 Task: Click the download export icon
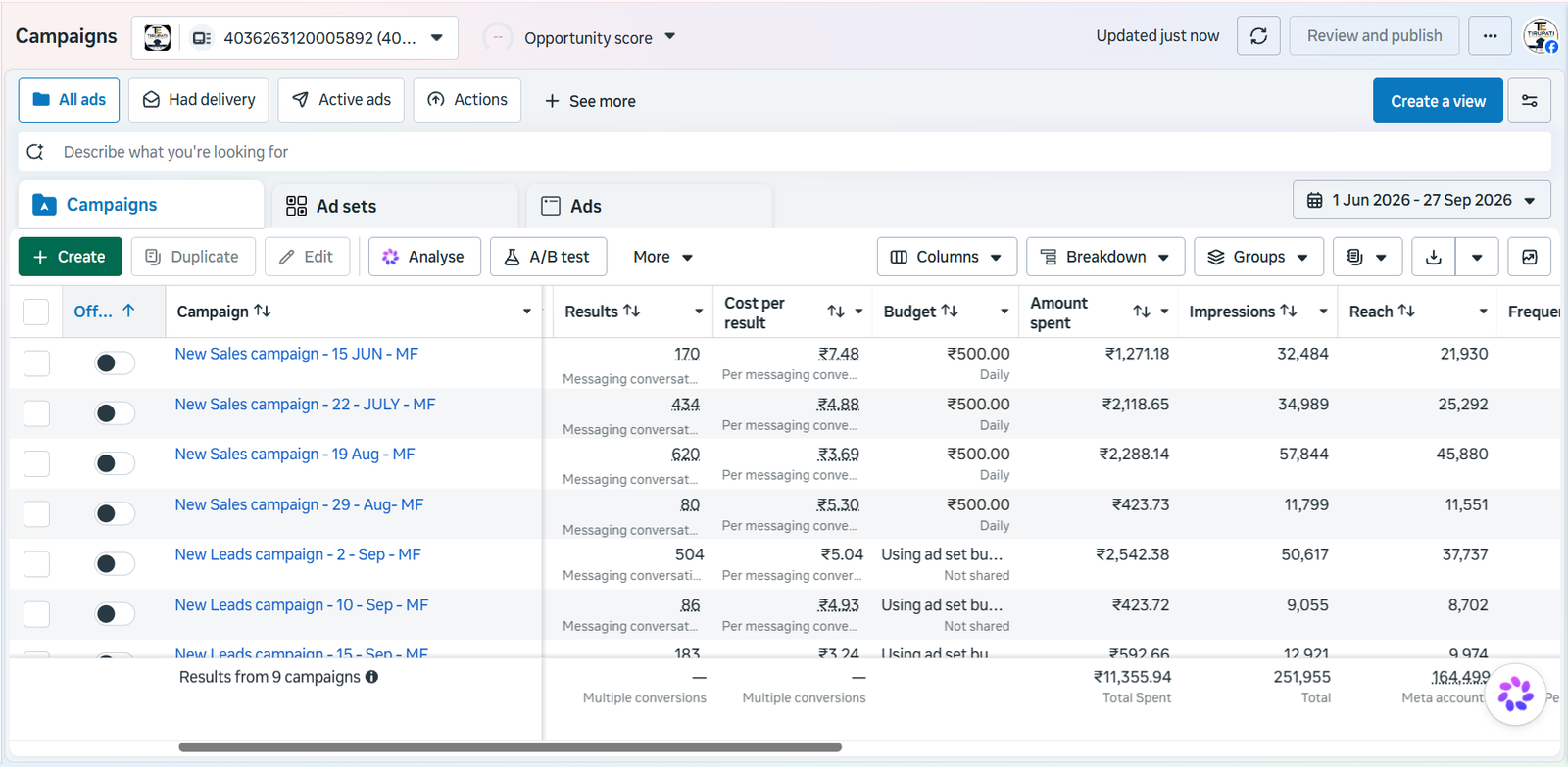[1434, 257]
